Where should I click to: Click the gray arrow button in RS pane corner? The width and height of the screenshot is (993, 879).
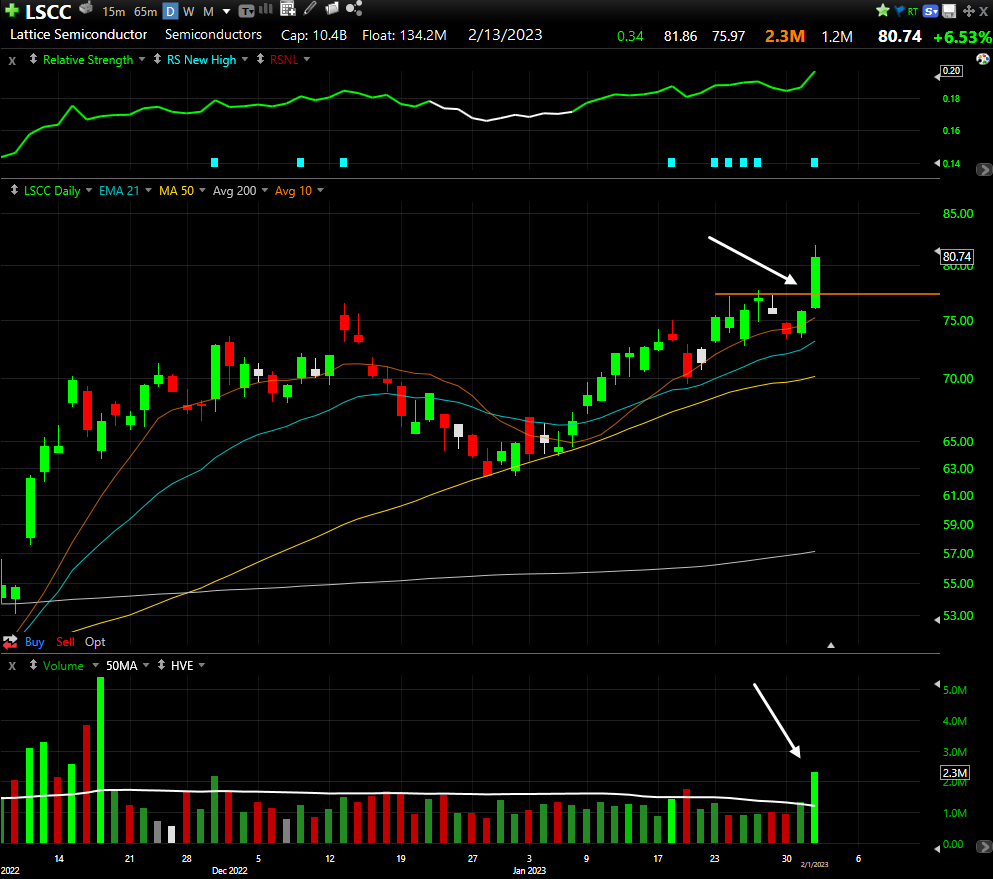pyautogui.click(x=984, y=170)
